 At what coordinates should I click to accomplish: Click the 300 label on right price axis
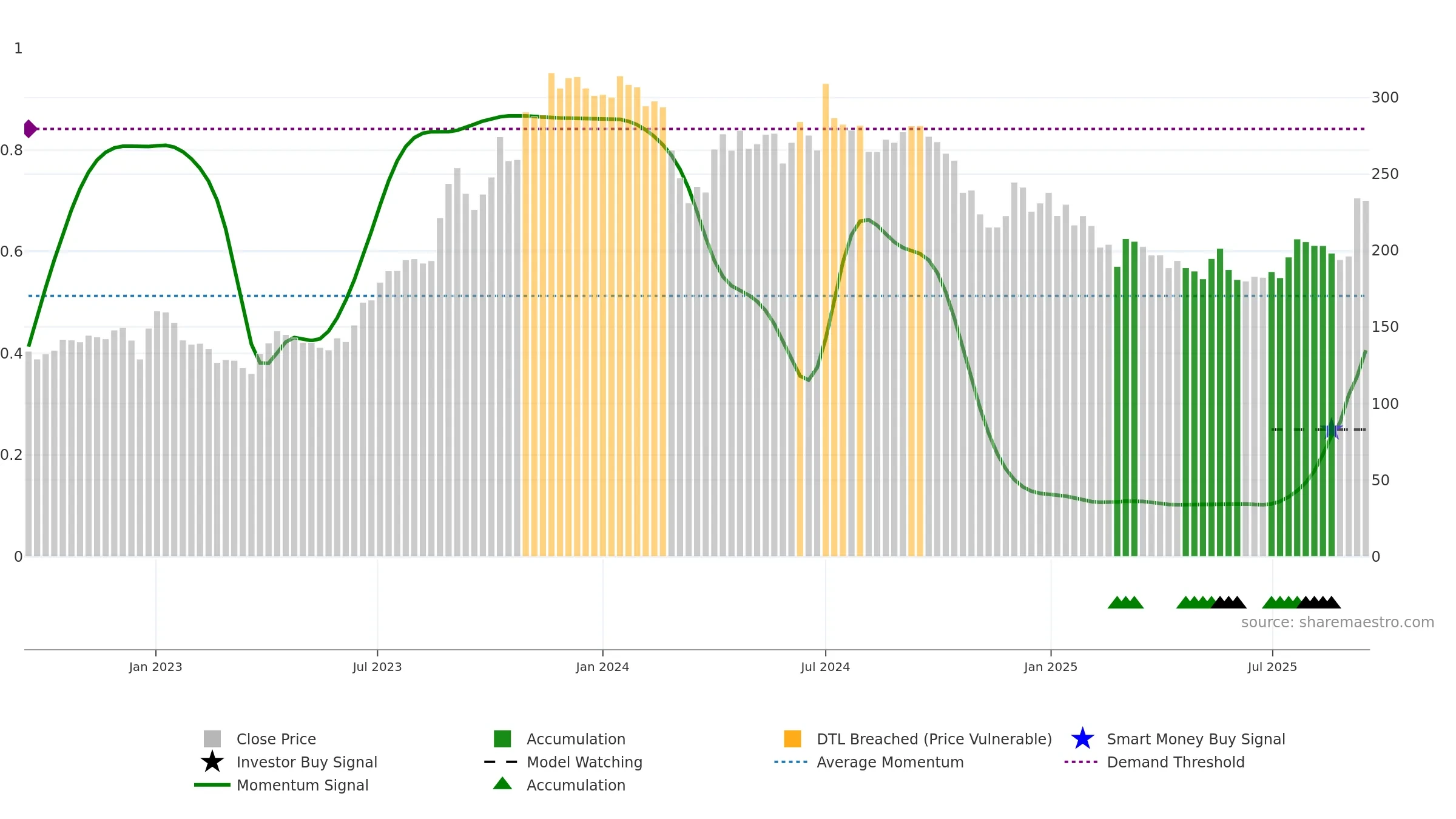tap(1385, 98)
